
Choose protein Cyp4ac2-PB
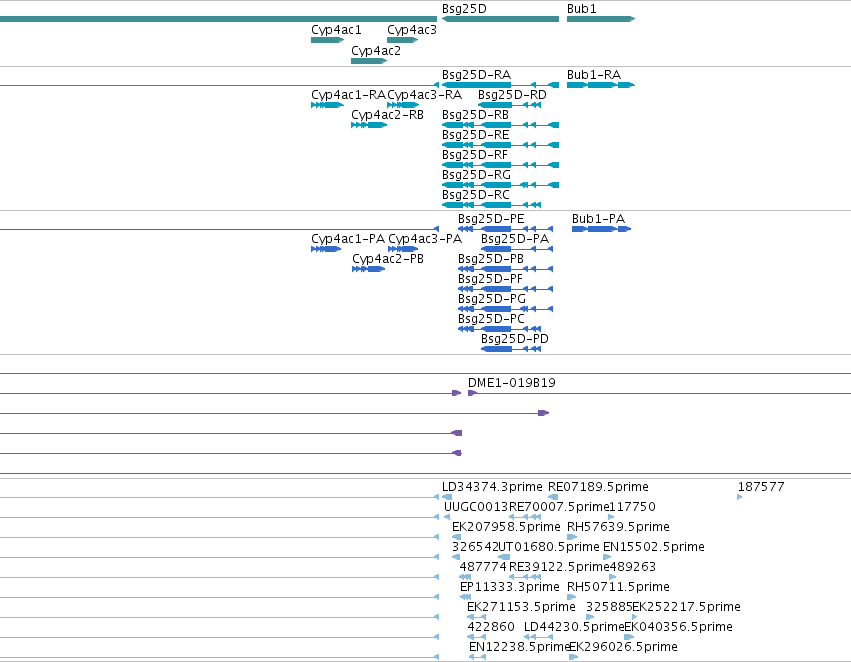[369, 269]
